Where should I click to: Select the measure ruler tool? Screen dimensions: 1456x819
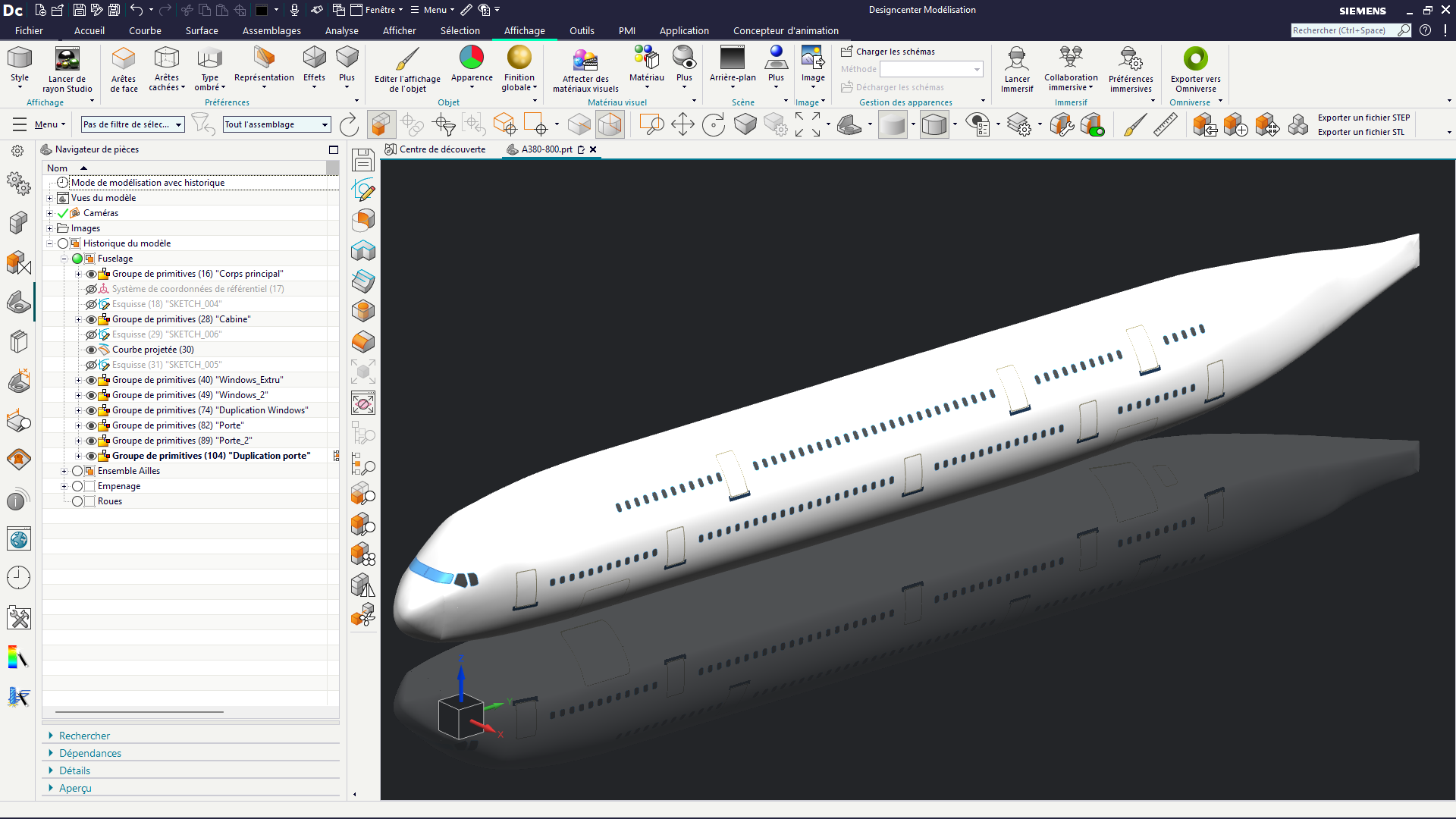pyautogui.click(x=1166, y=124)
